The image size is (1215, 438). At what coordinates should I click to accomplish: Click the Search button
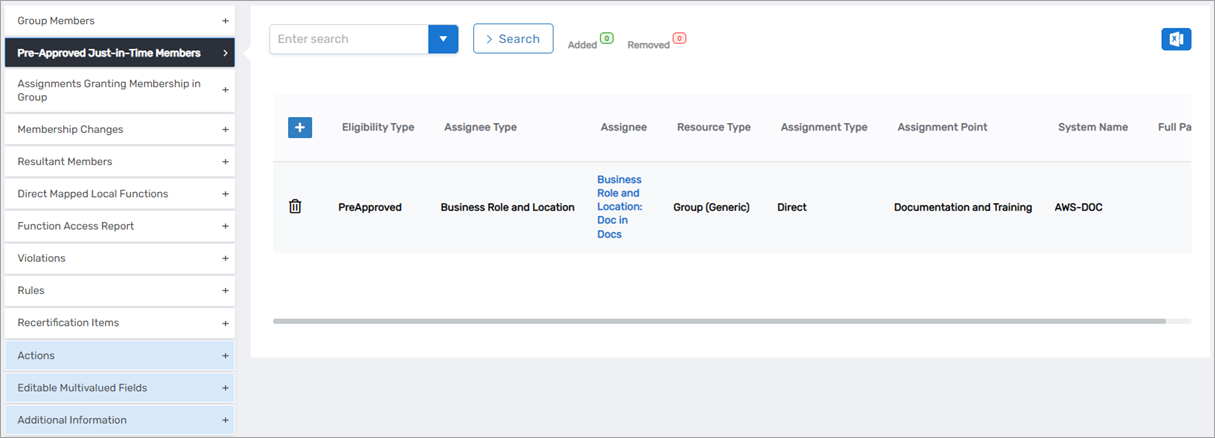pyautogui.click(x=513, y=39)
